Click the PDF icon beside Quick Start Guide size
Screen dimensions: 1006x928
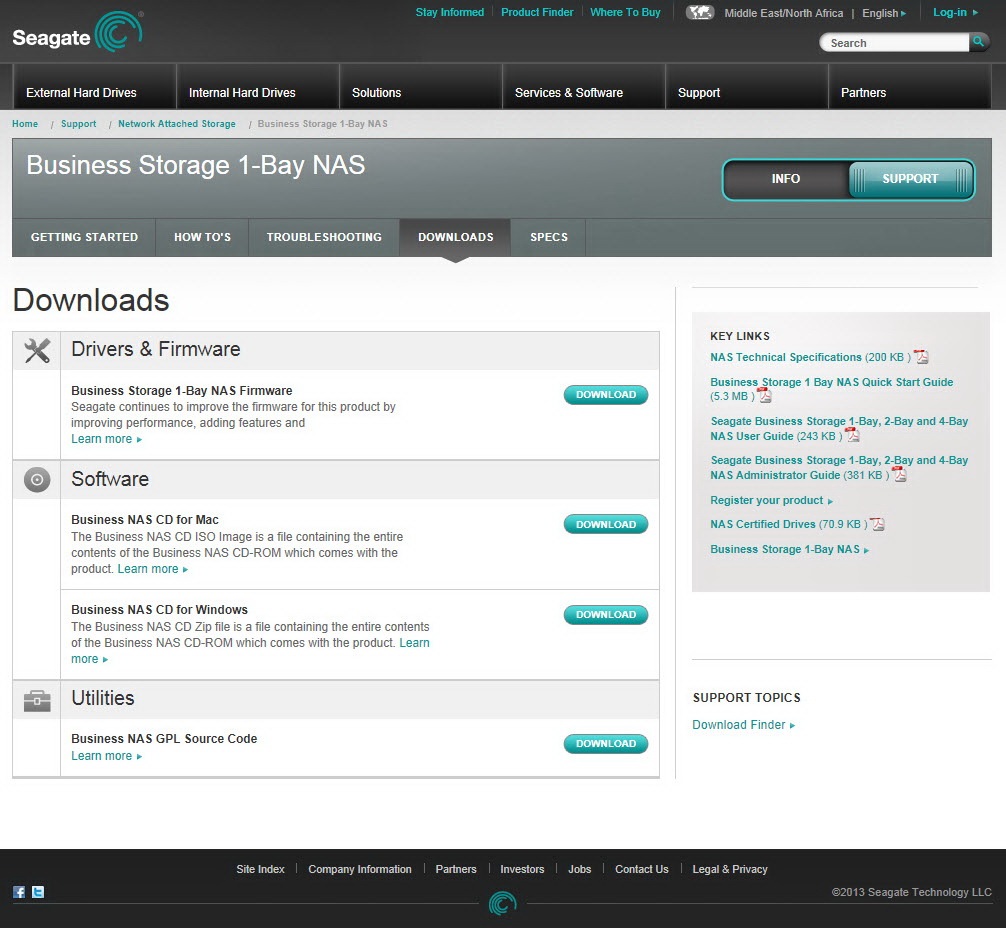click(x=765, y=396)
